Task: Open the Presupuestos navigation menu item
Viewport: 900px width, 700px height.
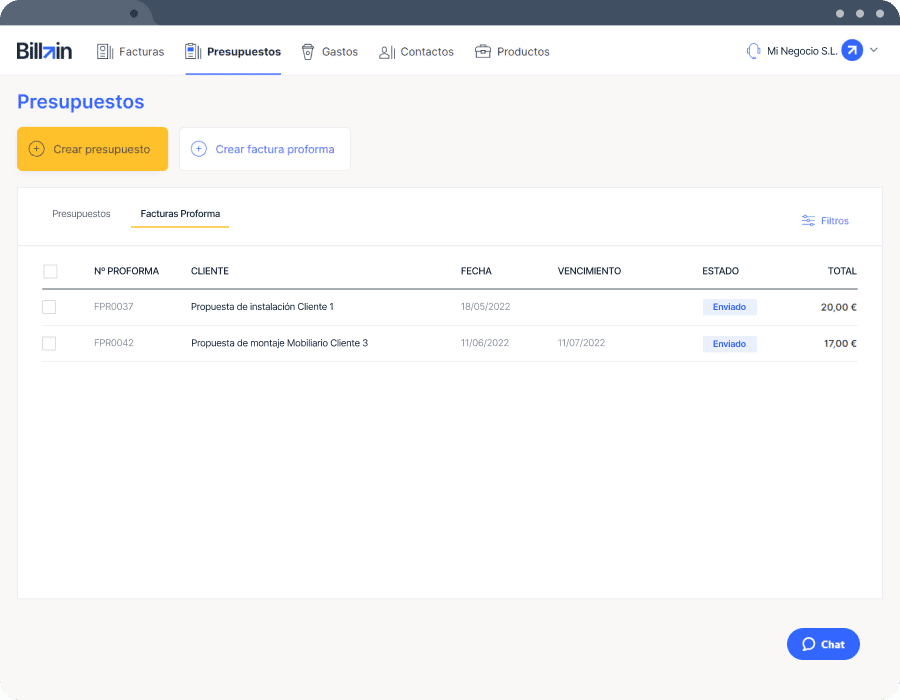Action: pyautogui.click(x=233, y=52)
